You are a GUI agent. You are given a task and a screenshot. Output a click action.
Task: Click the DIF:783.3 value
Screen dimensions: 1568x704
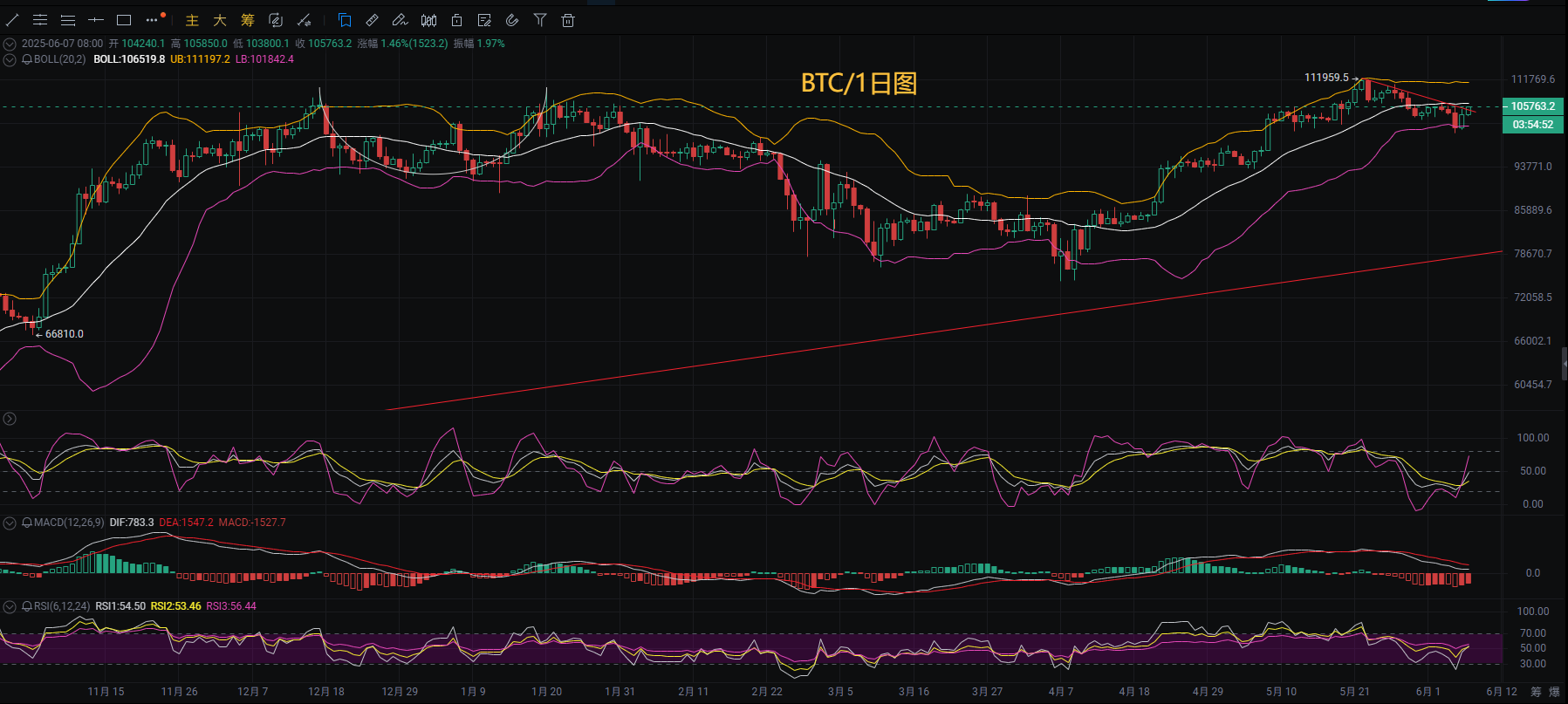click(132, 523)
